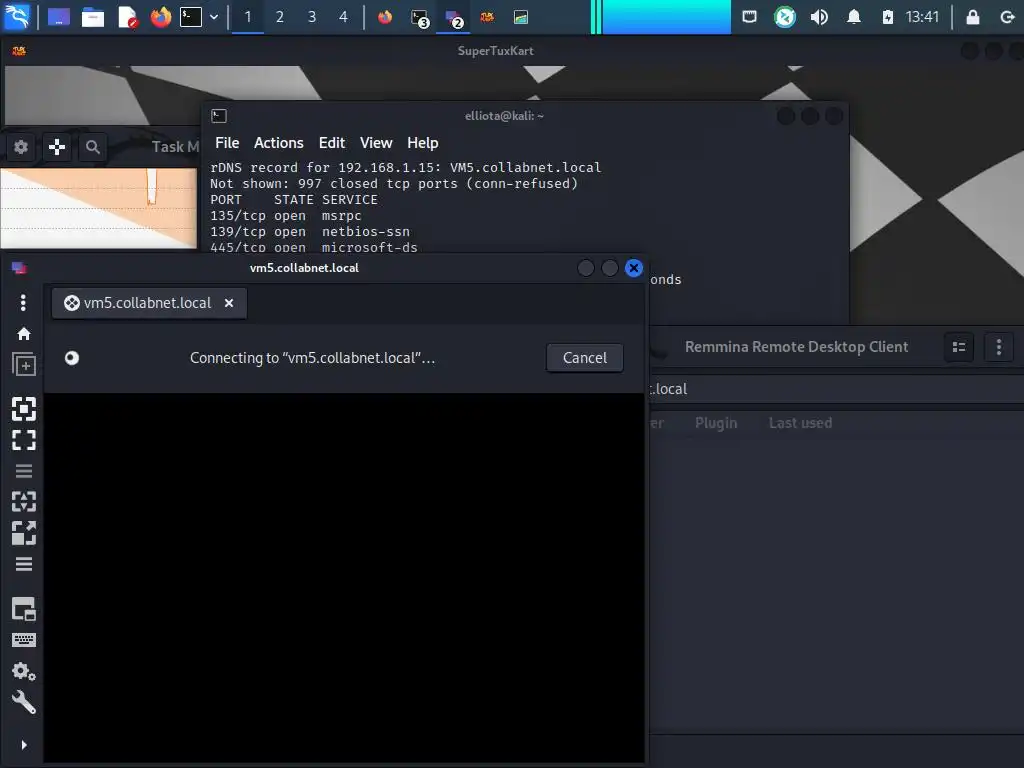Toggle fullscreen mode in the Remmina sidebar
Viewport: 1024px width, 768px height.
click(24, 440)
